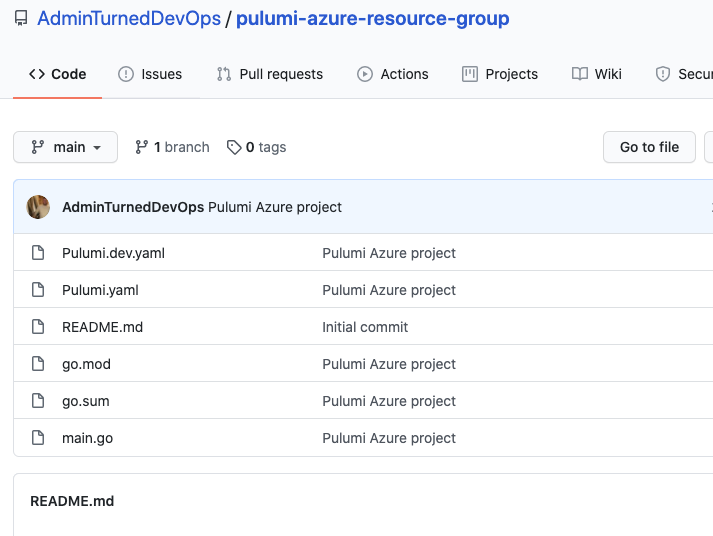Open the Wiki tab
The width and height of the screenshot is (713, 536).
click(x=597, y=74)
